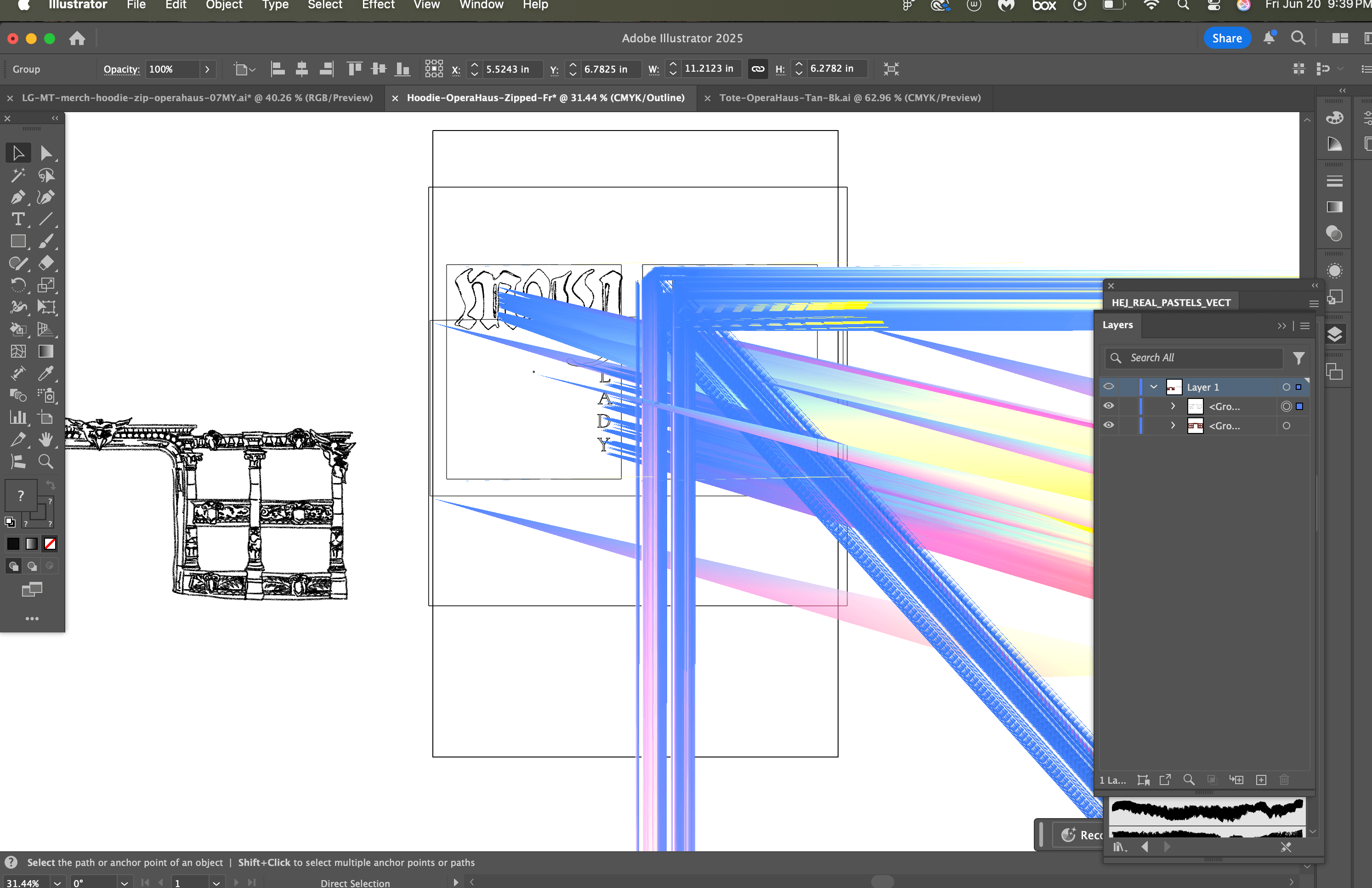The height and width of the screenshot is (888, 1372).
Task: Select the Pen tool
Action: [x=18, y=197]
